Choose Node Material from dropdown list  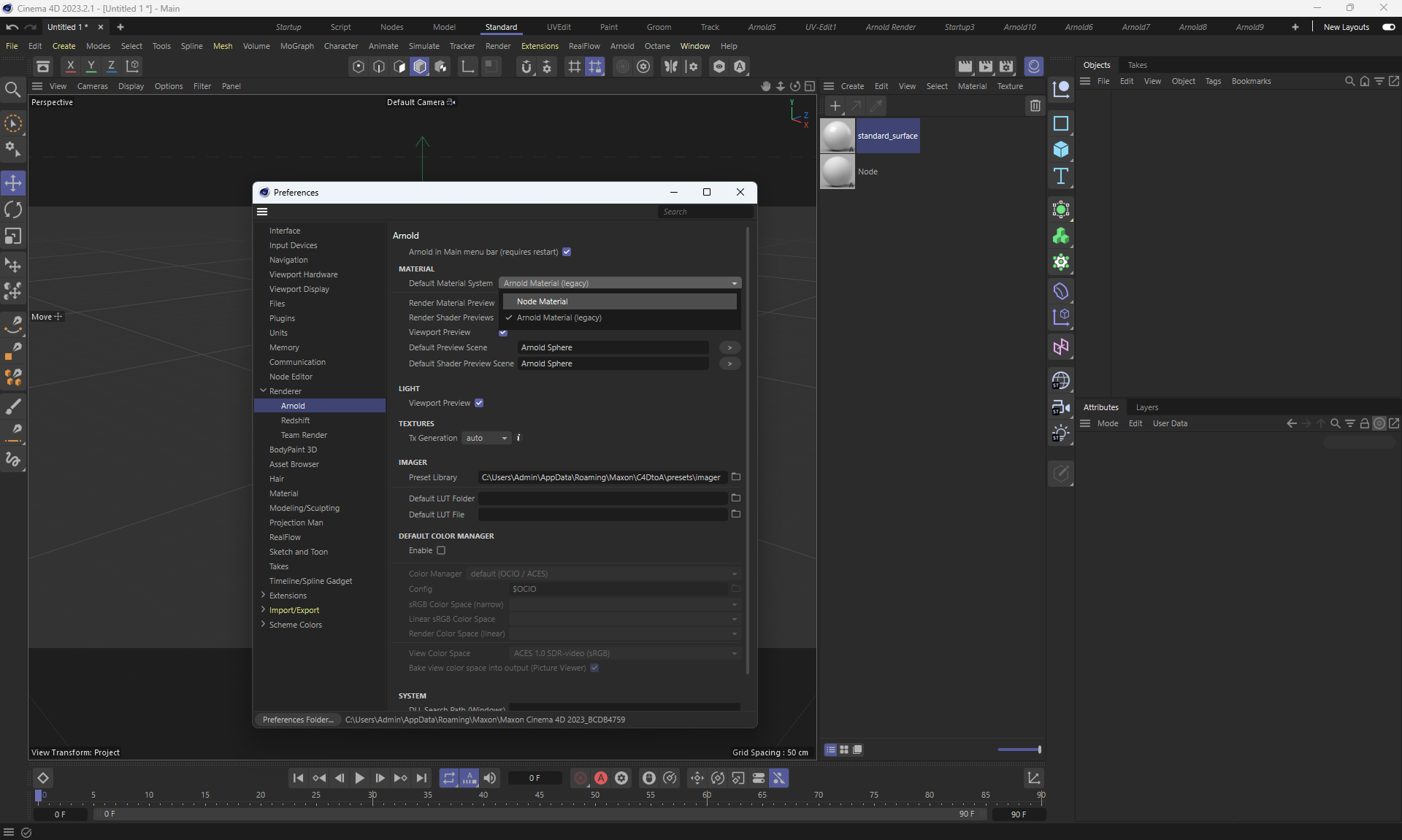(x=543, y=301)
